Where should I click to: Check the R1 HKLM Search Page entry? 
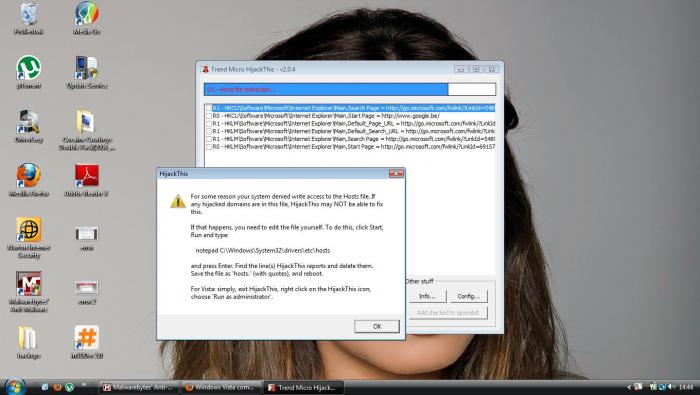[208, 139]
